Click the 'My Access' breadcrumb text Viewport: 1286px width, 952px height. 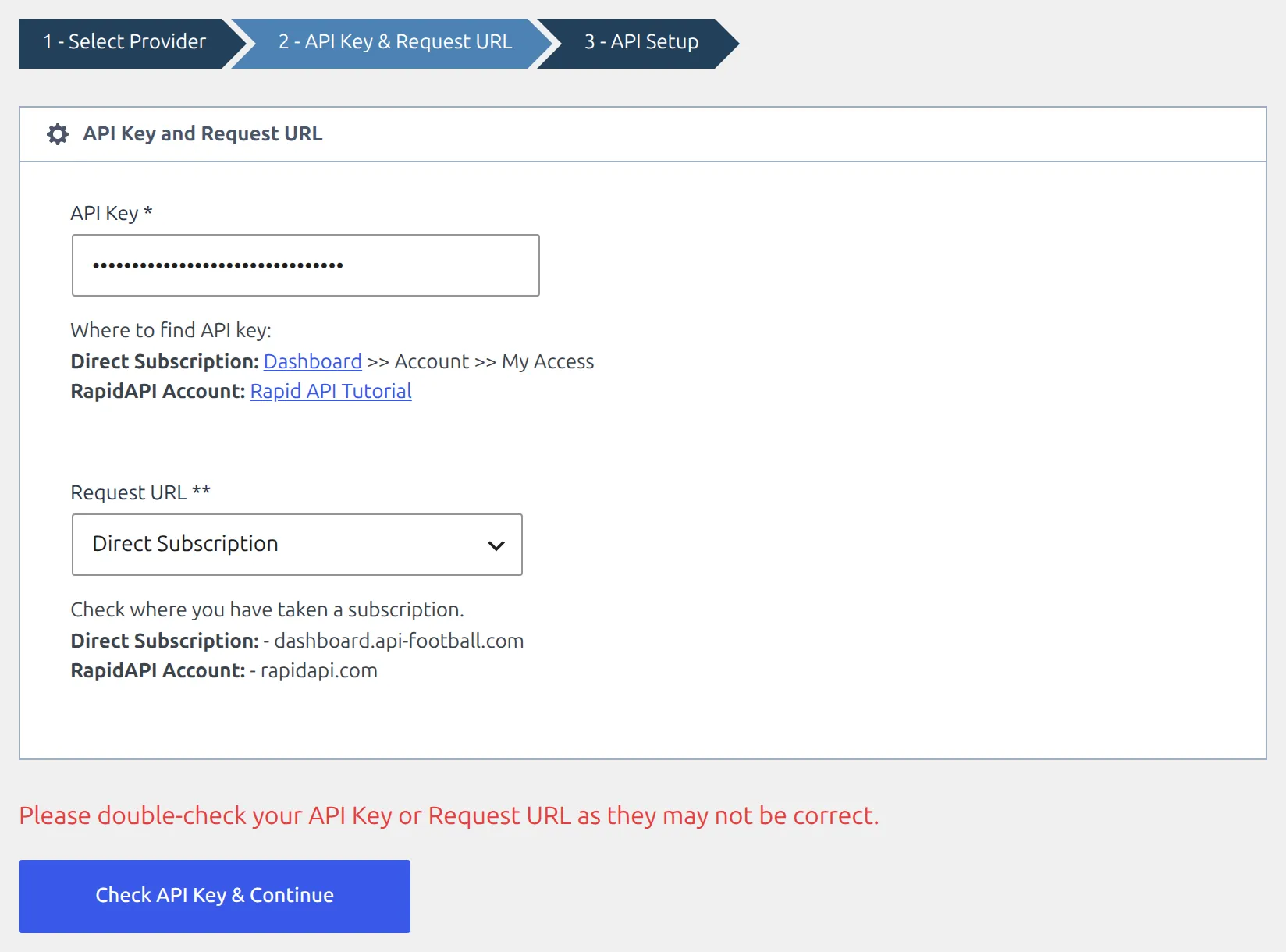pos(548,362)
